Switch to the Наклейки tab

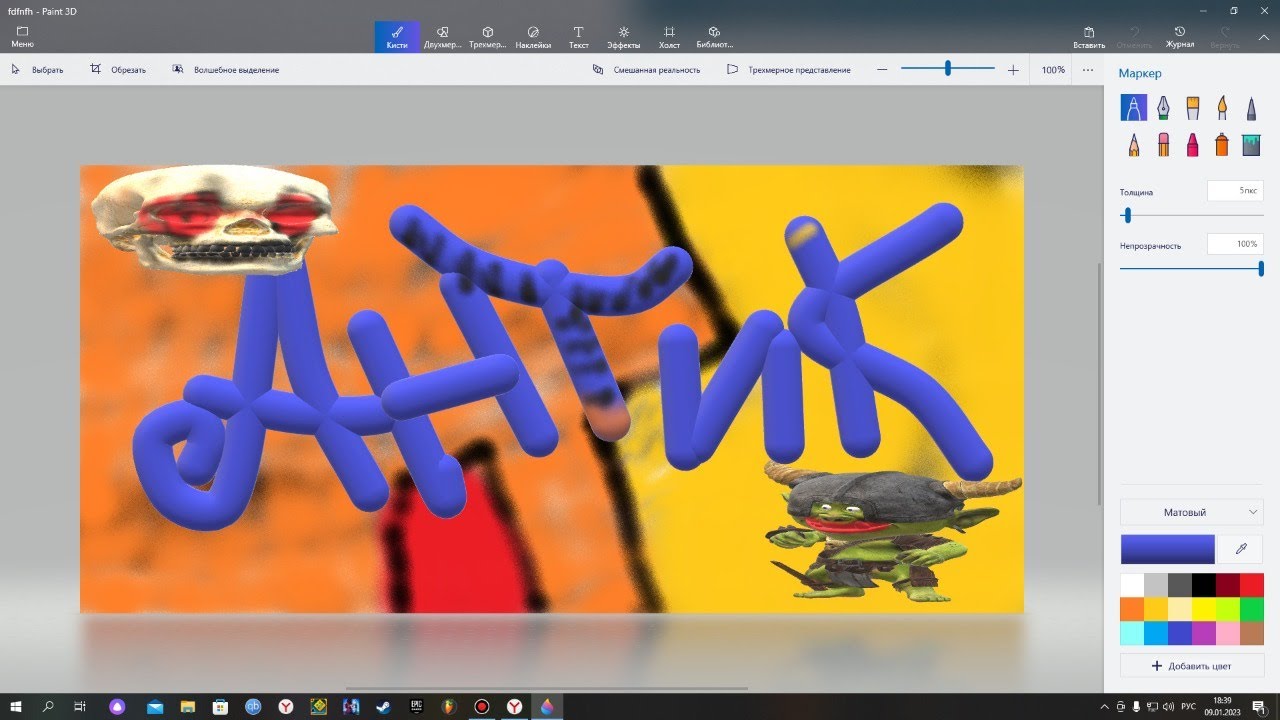point(533,37)
